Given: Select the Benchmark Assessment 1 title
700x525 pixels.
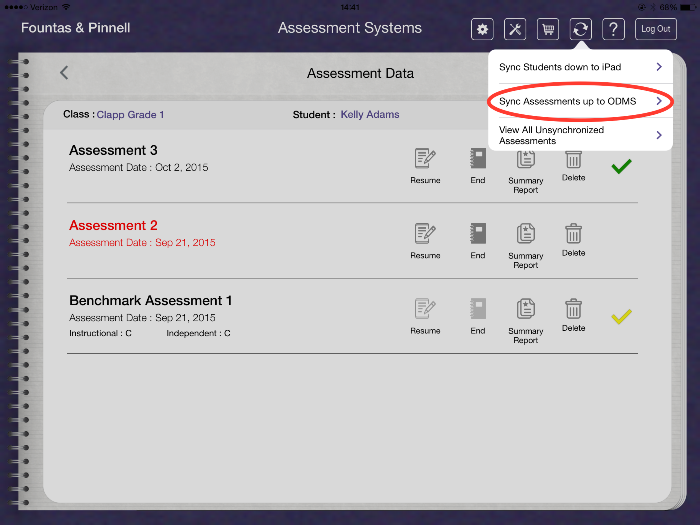Looking at the screenshot, I should (x=151, y=300).
